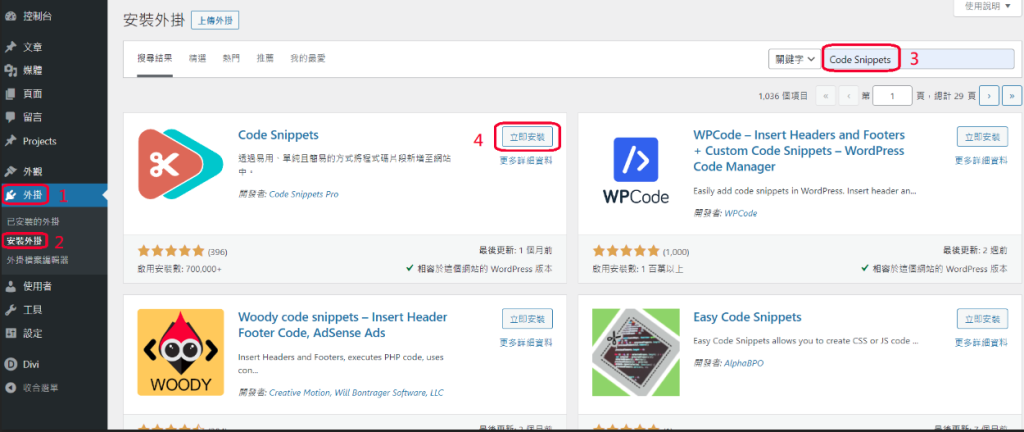Viewport: 1024px width, 432px height.
Task: Go to the next results page
Action: (989, 96)
